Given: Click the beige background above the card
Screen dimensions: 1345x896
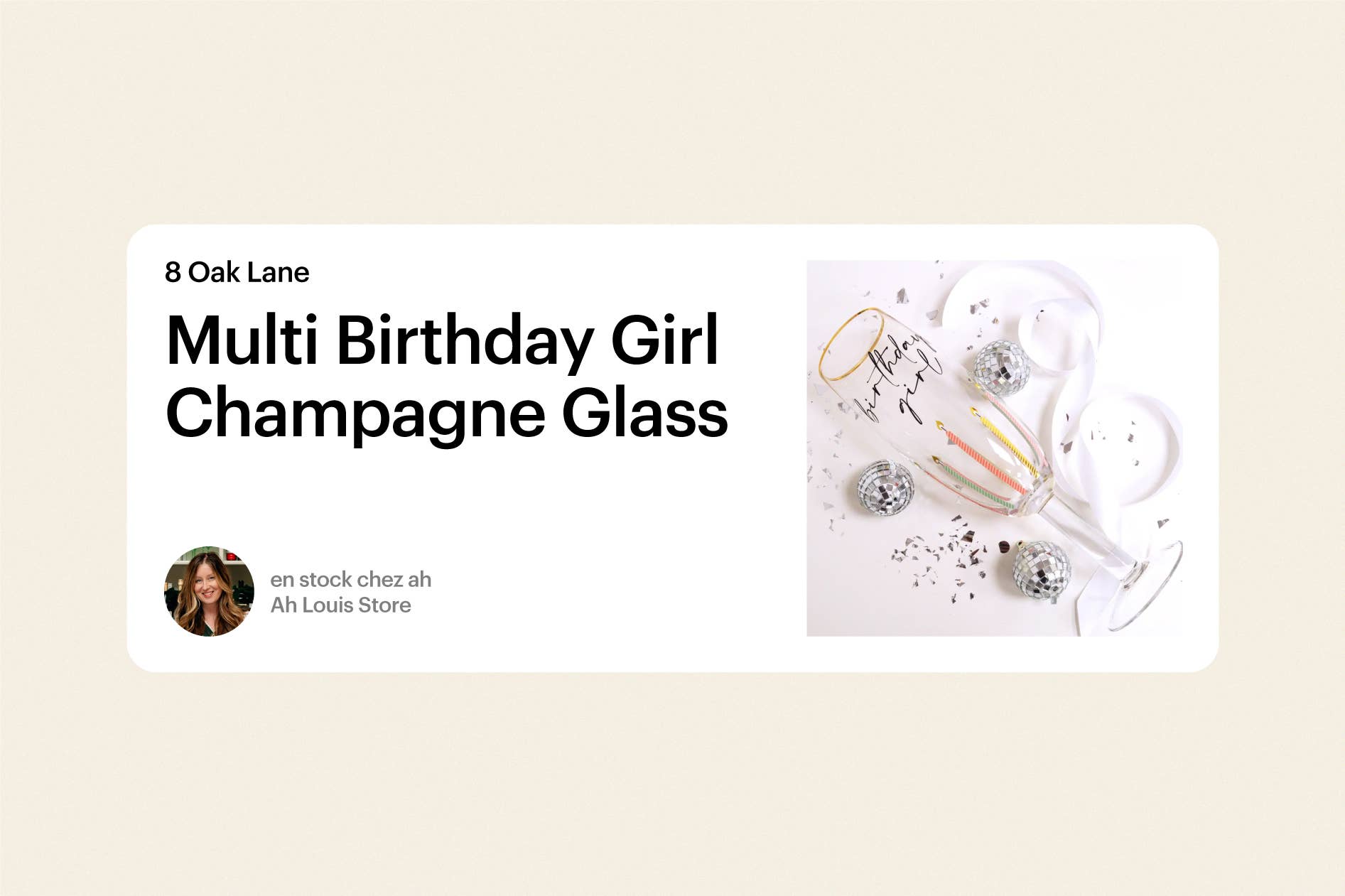Looking at the screenshot, I should [672, 114].
